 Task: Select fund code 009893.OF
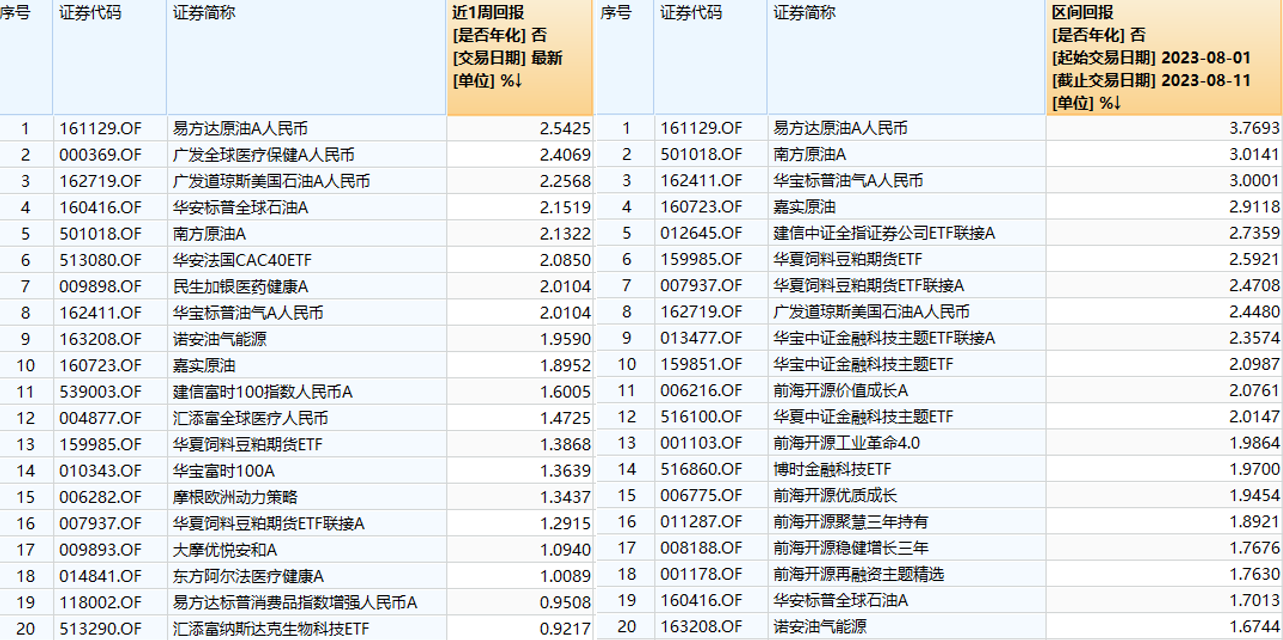coord(101,549)
